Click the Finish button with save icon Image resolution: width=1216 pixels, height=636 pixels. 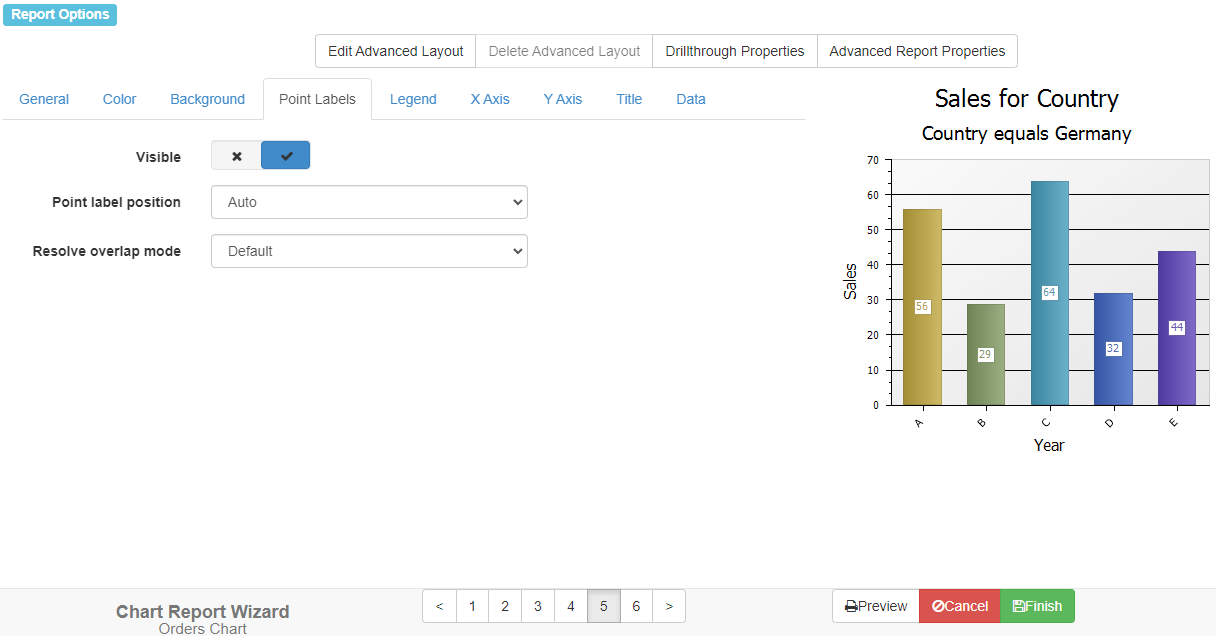[x=1037, y=606]
